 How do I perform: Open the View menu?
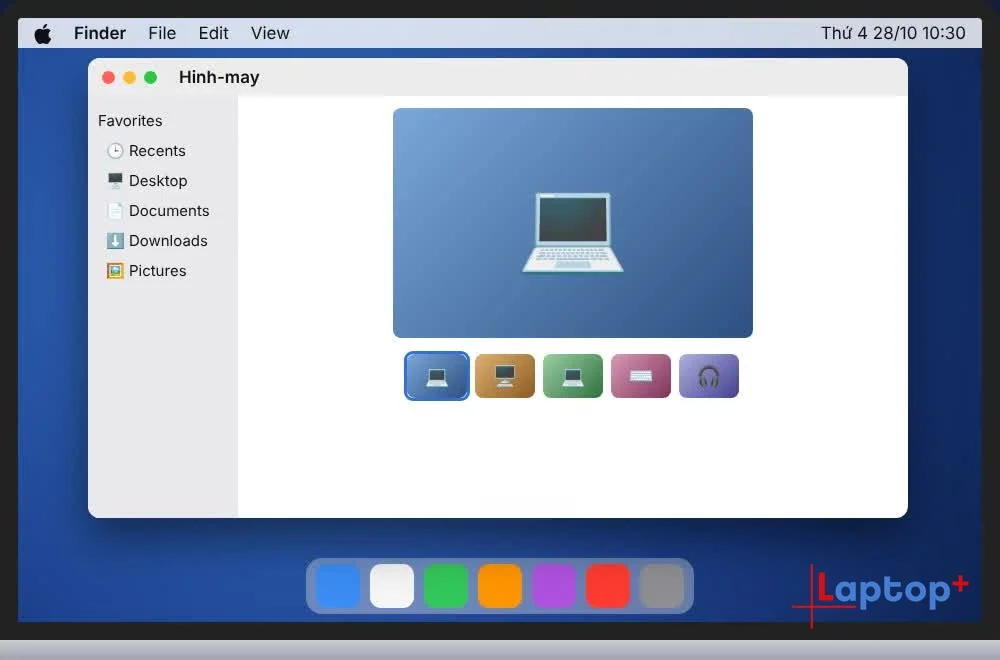270,33
